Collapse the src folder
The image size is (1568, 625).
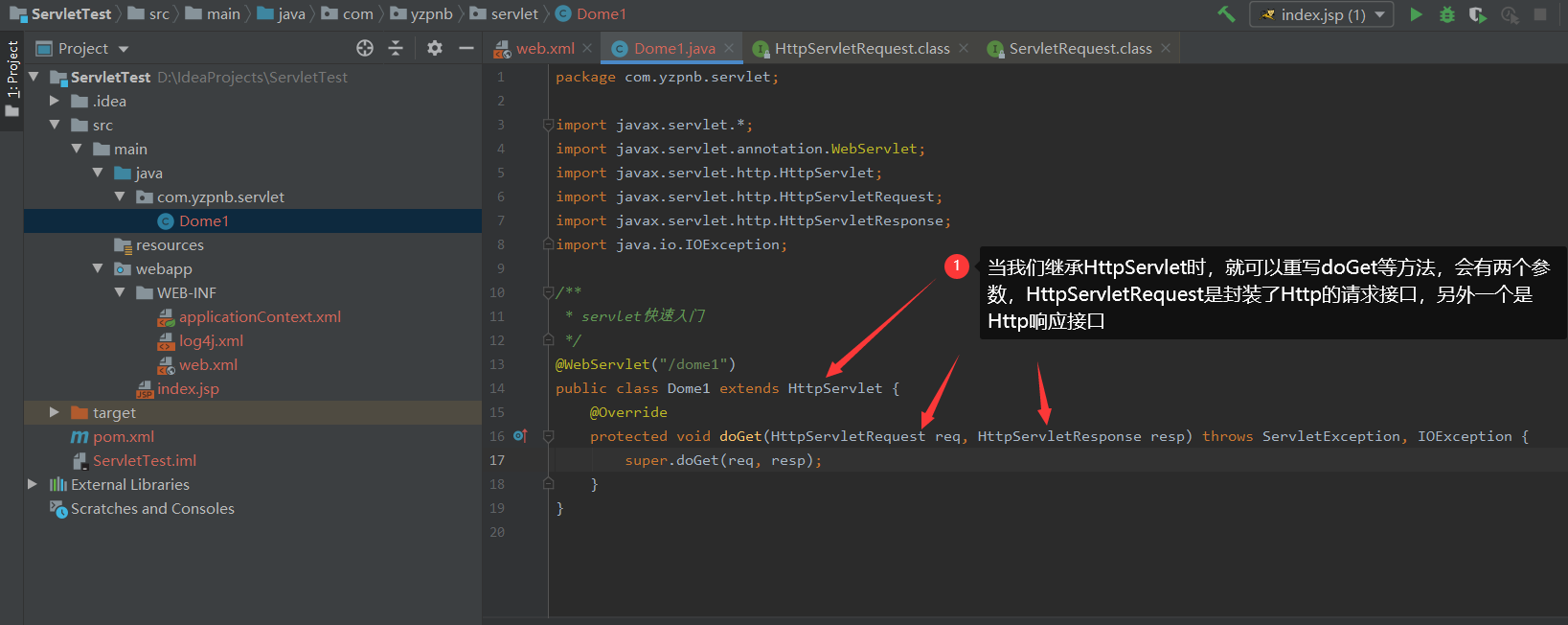pyautogui.click(x=55, y=125)
